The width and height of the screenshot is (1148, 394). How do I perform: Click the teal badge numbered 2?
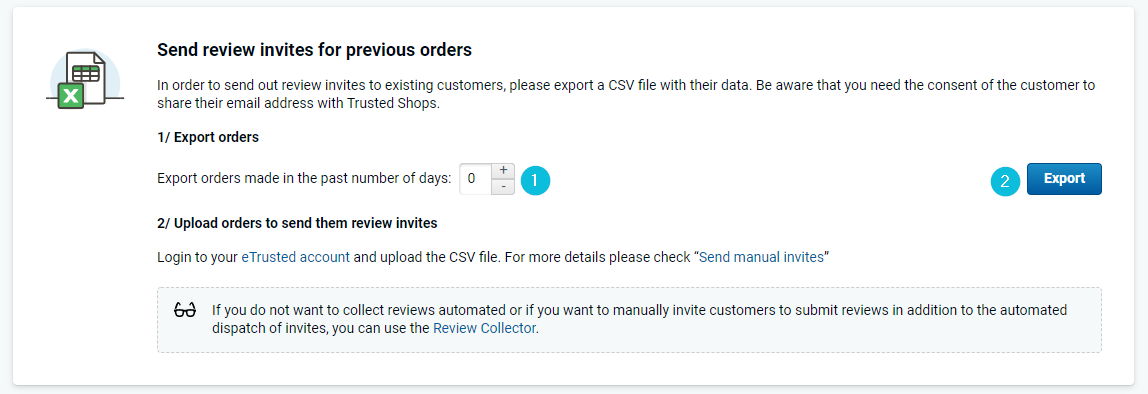(x=1005, y=182)
